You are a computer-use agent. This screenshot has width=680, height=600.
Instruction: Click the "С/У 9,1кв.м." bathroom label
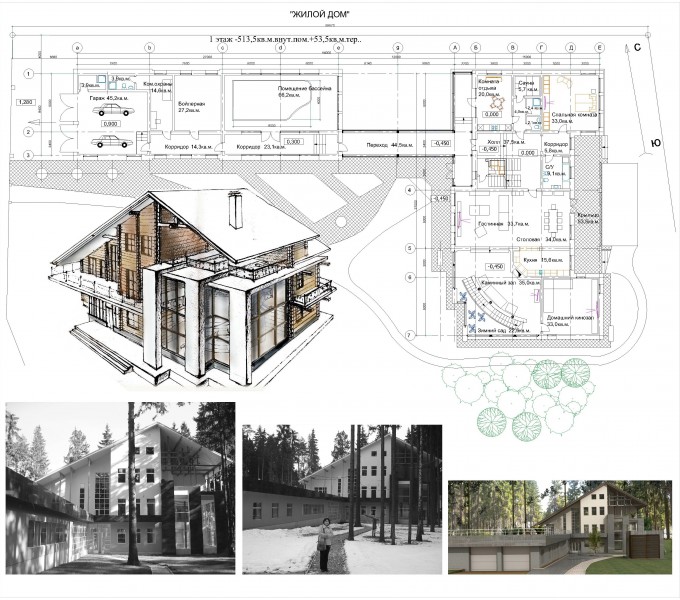pos(556,170)
